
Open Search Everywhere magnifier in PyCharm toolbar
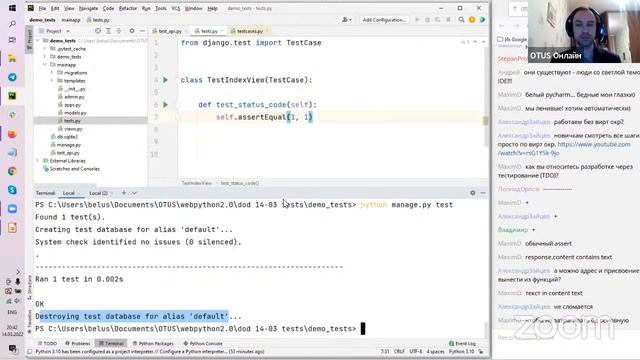click(x=461, y=20)
